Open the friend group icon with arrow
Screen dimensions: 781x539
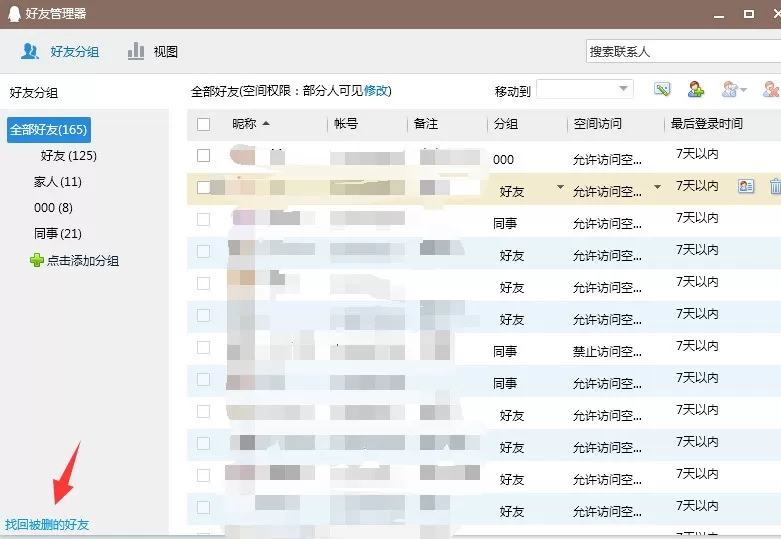[734, 90]
